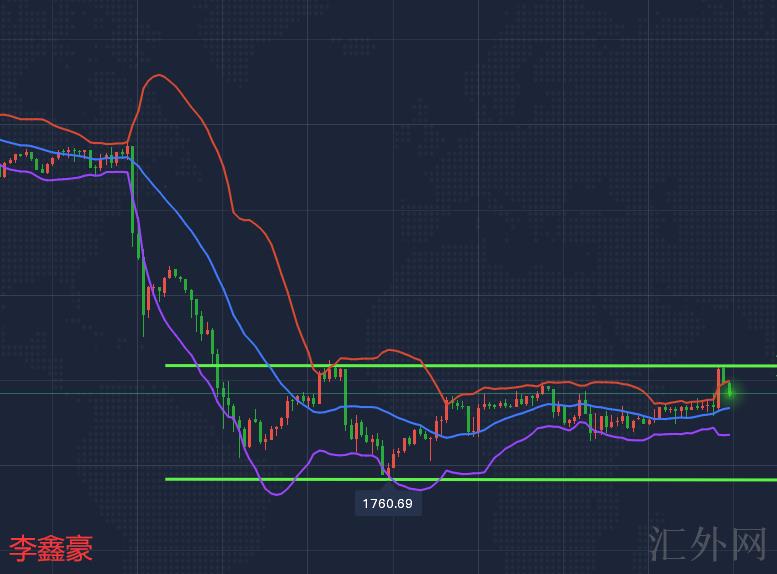Image resolution: width=777 pixels, height=574 pixels.
Task: Click the left endpoint of the upper green line
Action: (167, 365)
